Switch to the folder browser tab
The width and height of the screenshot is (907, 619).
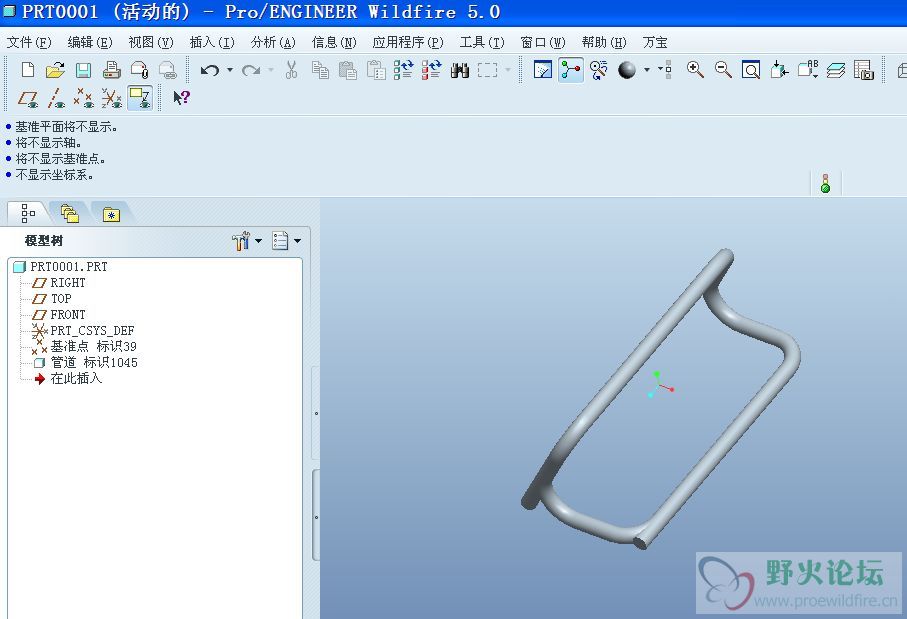(x=70, y=213)
